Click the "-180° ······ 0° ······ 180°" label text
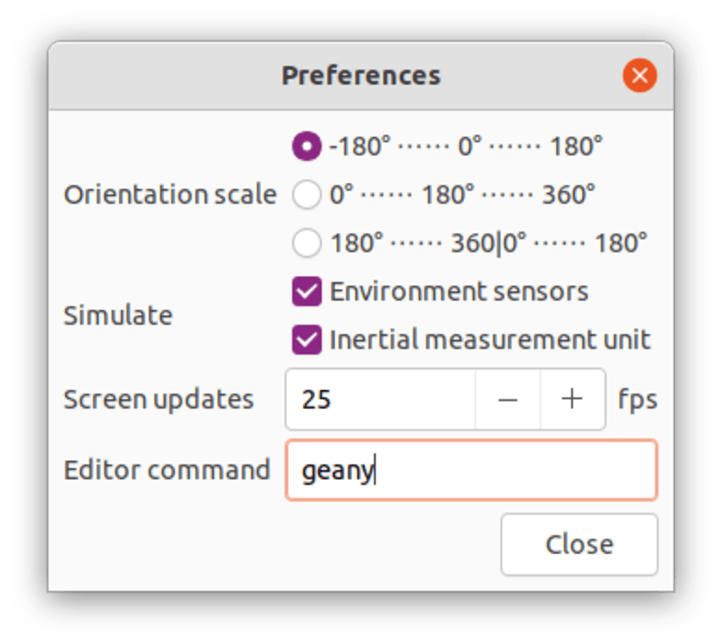The width and height of the screenshot is (720, 644). point(466,146)
